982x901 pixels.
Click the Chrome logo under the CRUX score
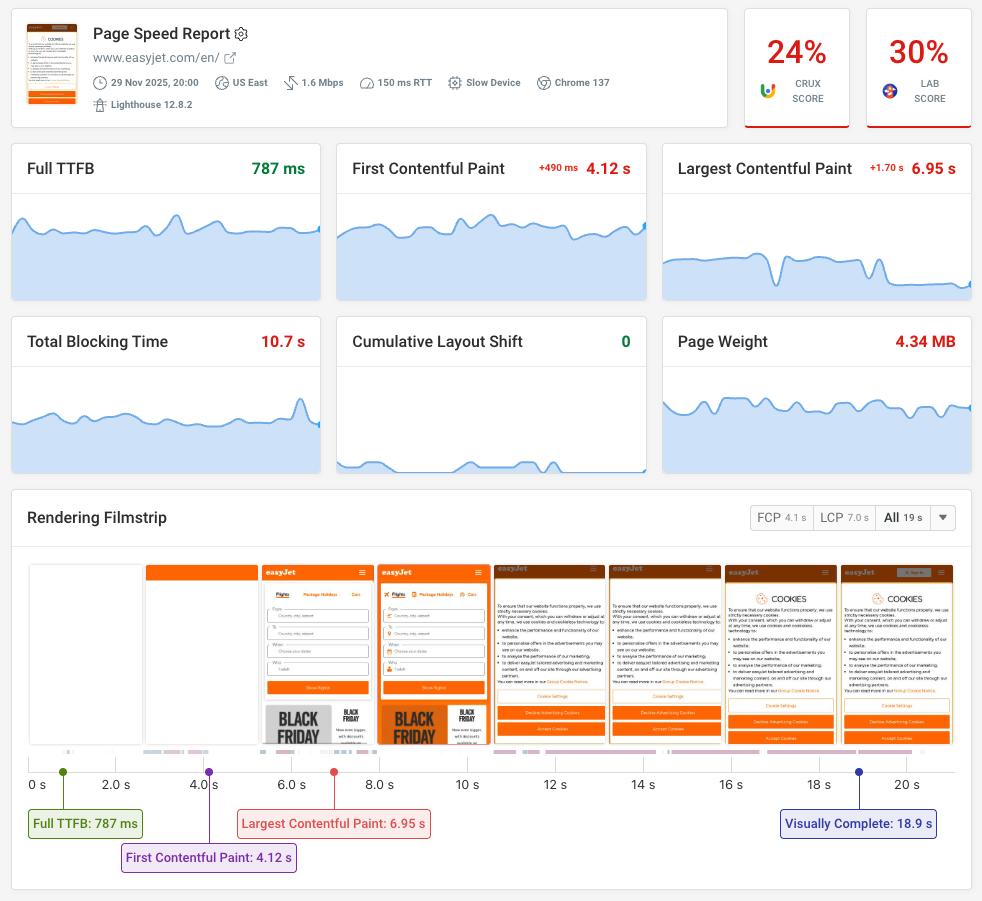click(x=768, y=90)
